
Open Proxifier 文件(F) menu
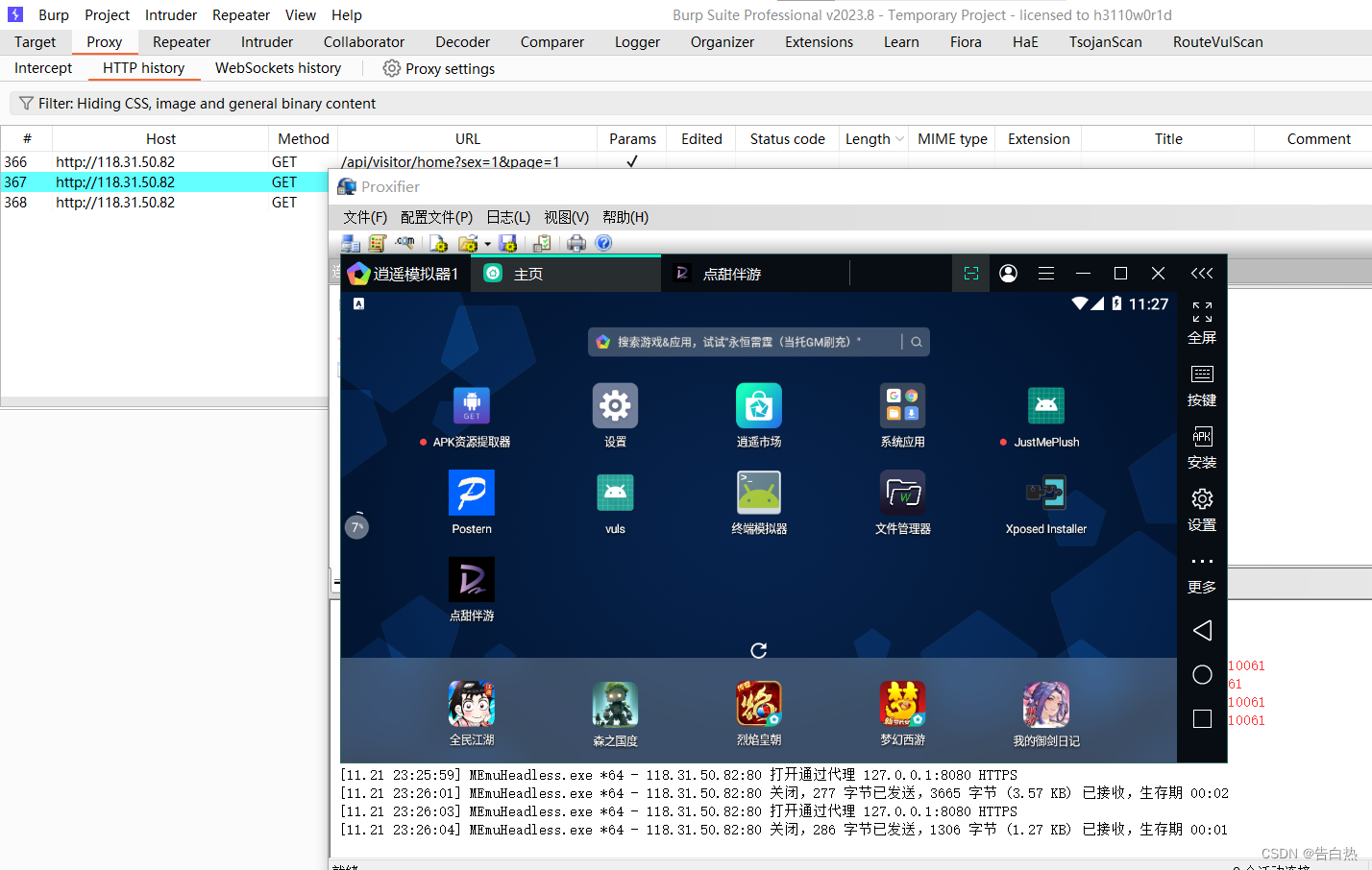365,217
